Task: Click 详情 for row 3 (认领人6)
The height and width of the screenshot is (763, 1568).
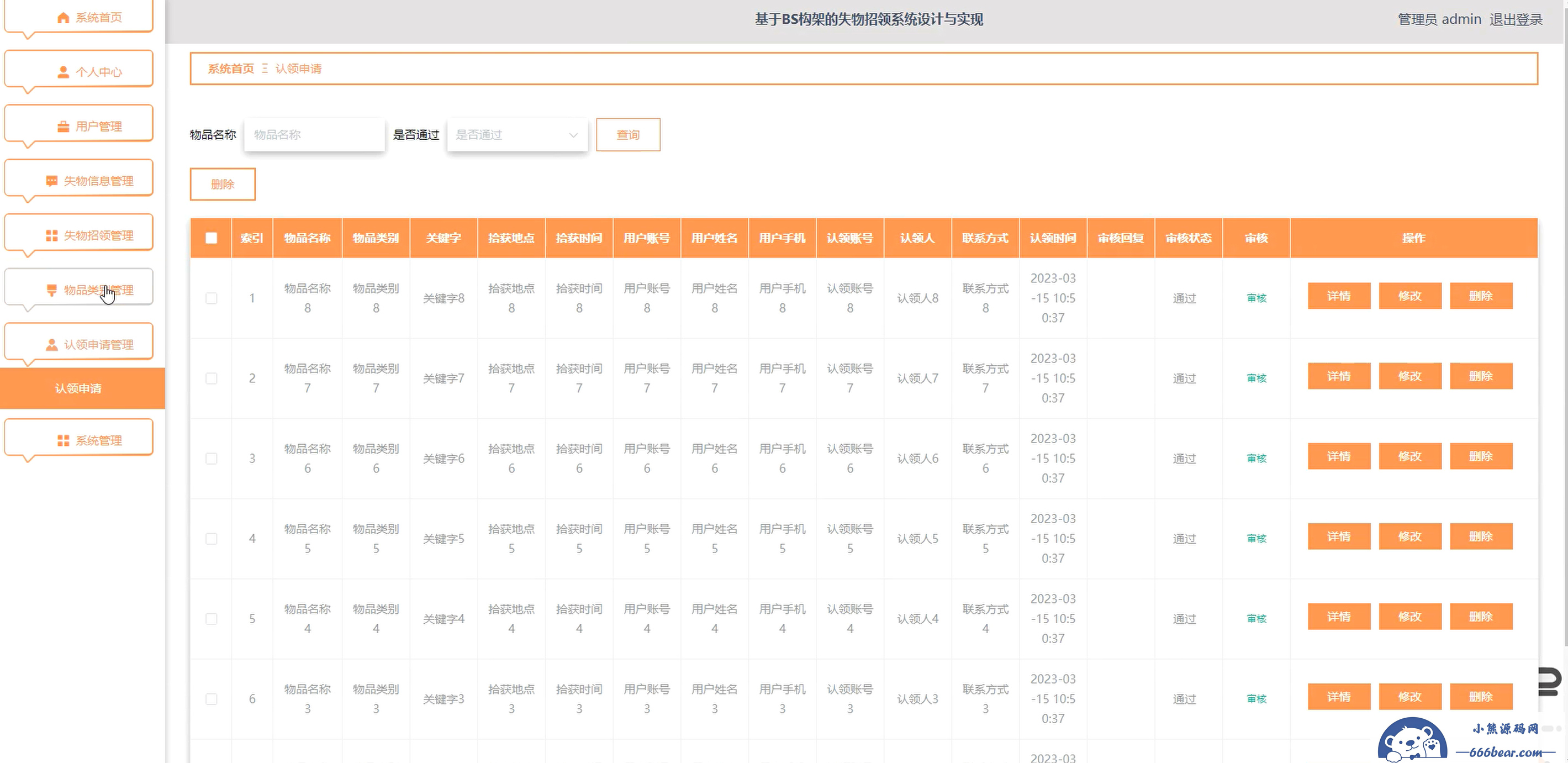Action: (1339, 456)
